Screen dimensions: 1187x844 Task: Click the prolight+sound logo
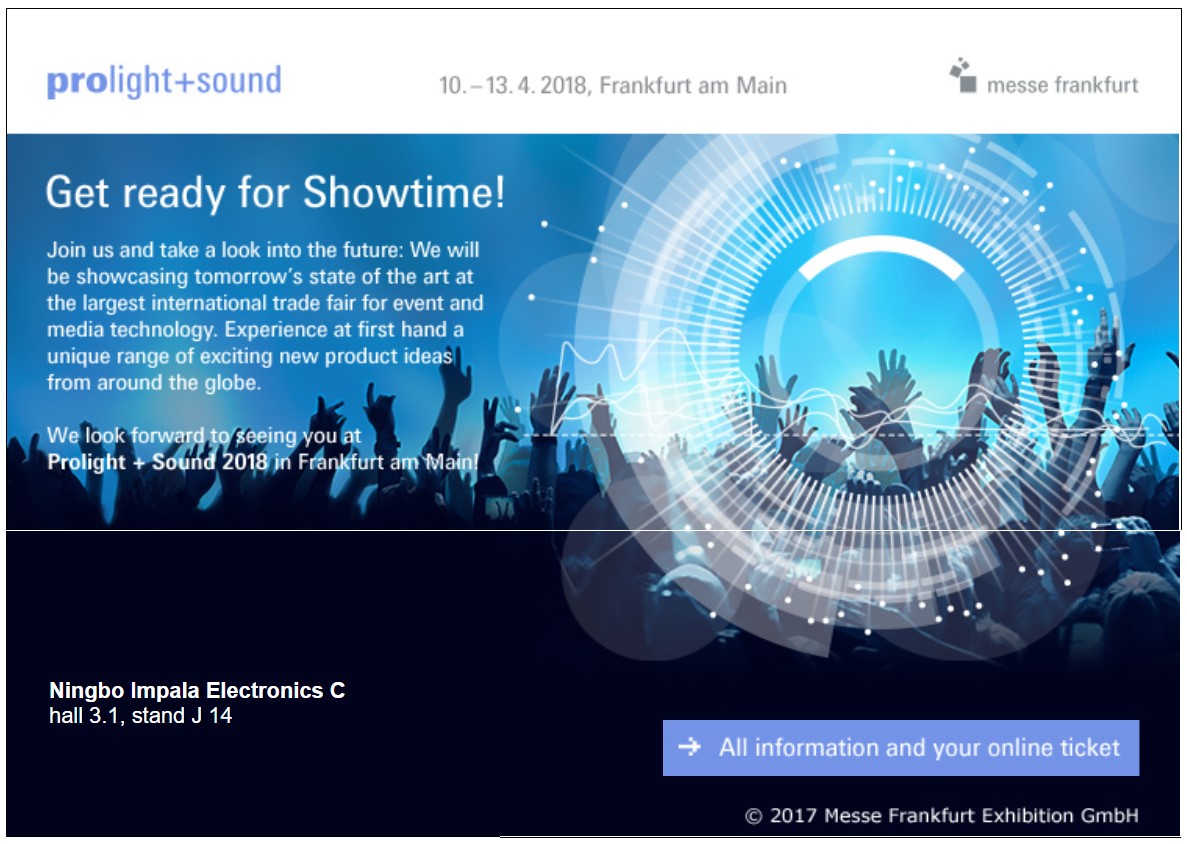tap(164, 81)
